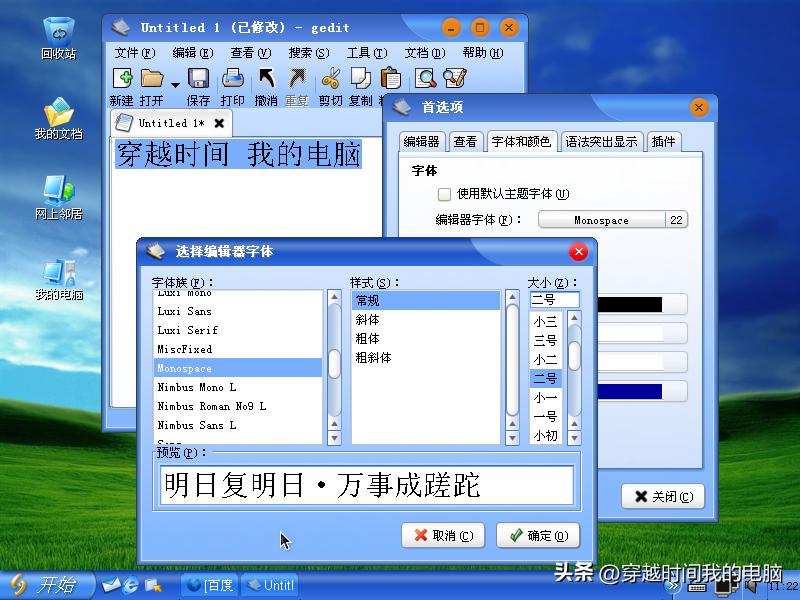This screenshot has height=600, width=800.
Task: Choose the 二号 font size in the list
Action: coord(545,378)
